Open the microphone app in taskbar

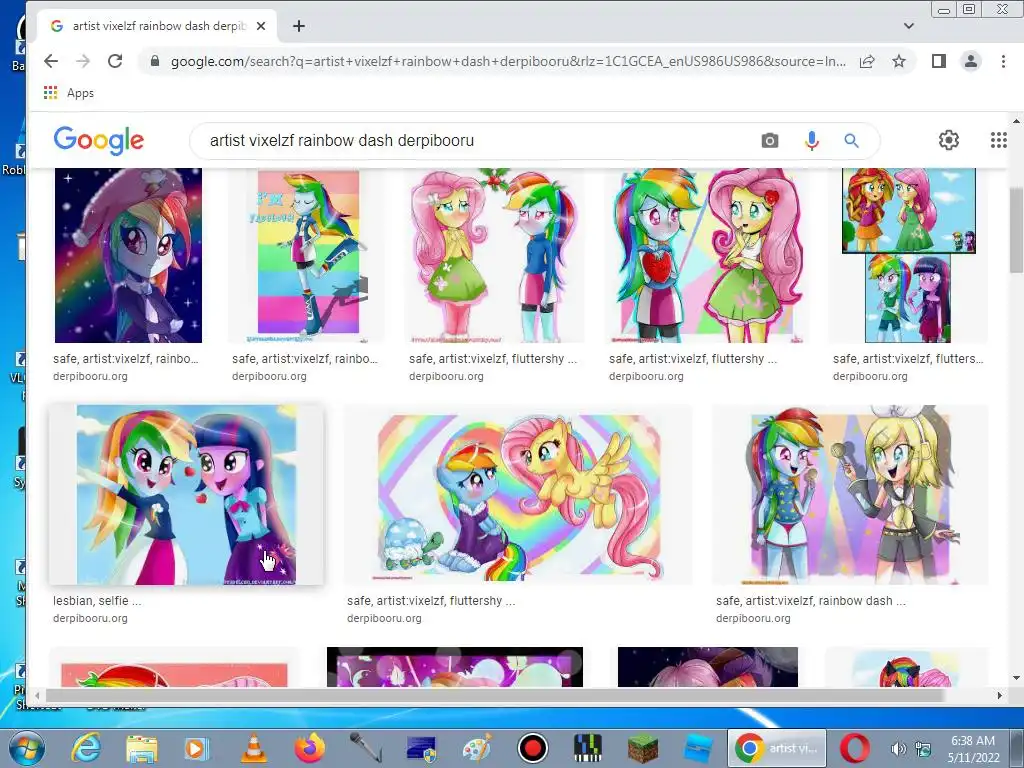point(366,748)
